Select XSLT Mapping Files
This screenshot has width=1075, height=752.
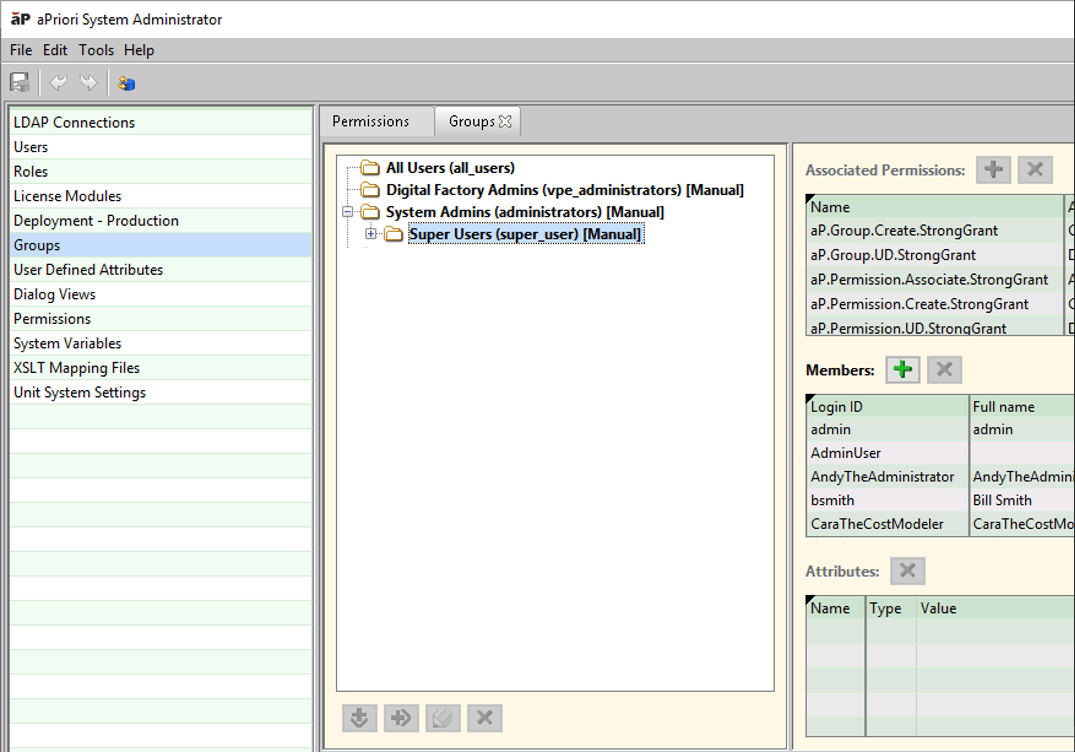160,367
